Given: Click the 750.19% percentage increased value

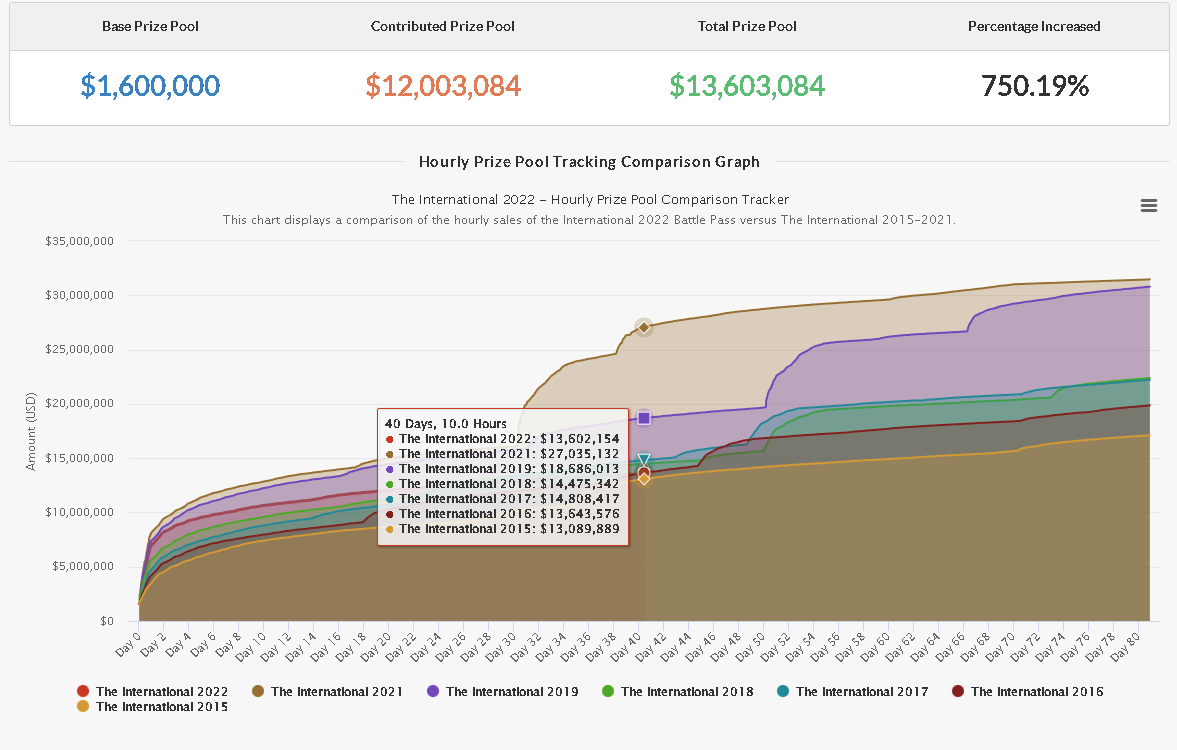Looking at the screenshot, I should pyautogui.click(x=1034, y=86).
